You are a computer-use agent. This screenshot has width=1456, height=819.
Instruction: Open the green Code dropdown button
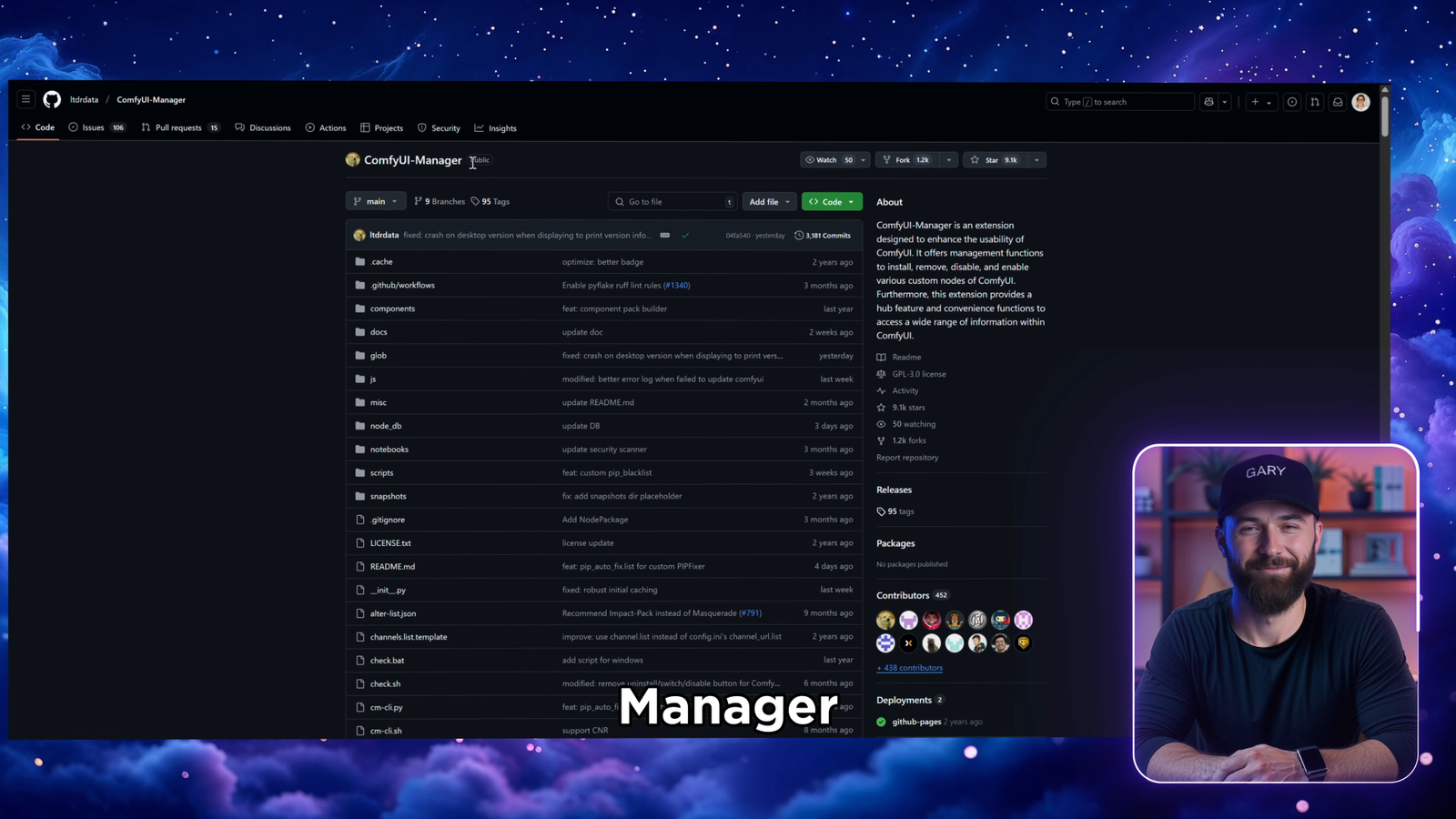point(832,201)
